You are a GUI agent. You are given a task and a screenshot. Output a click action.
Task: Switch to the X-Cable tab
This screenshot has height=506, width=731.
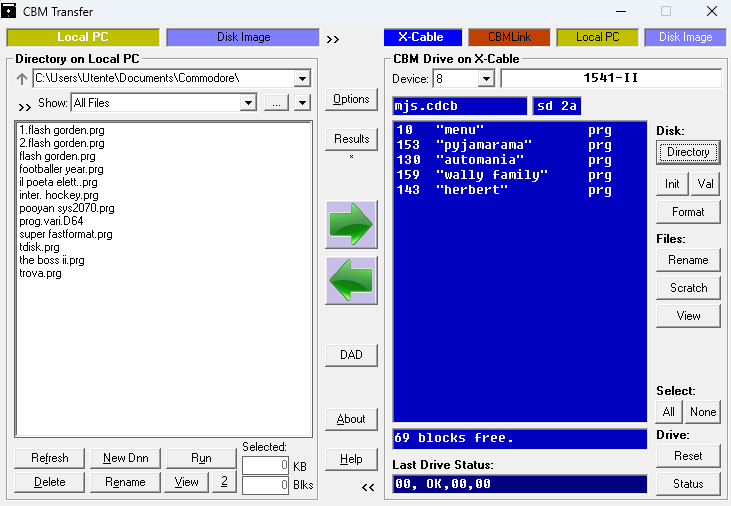tap(422, 37)
